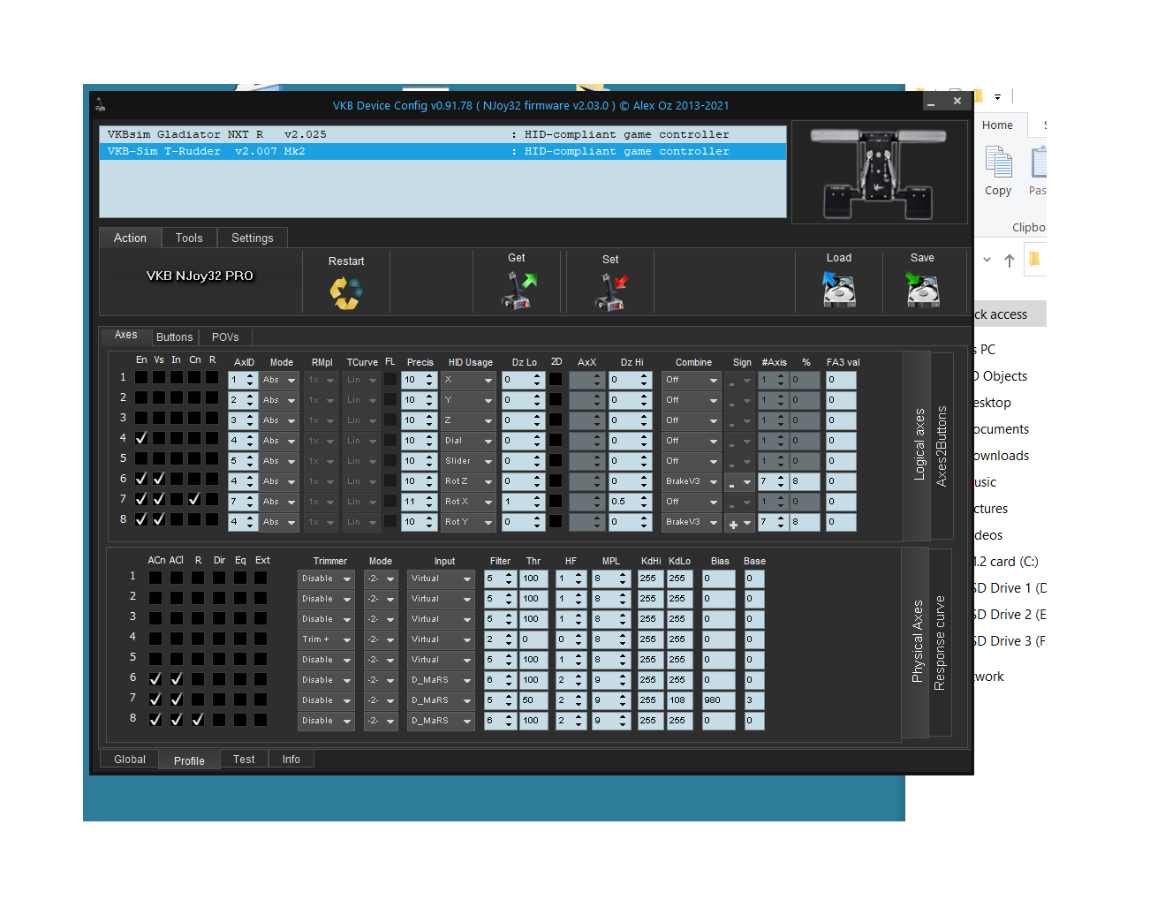Toggle 2D checkbox for logical axis 2

556,400
